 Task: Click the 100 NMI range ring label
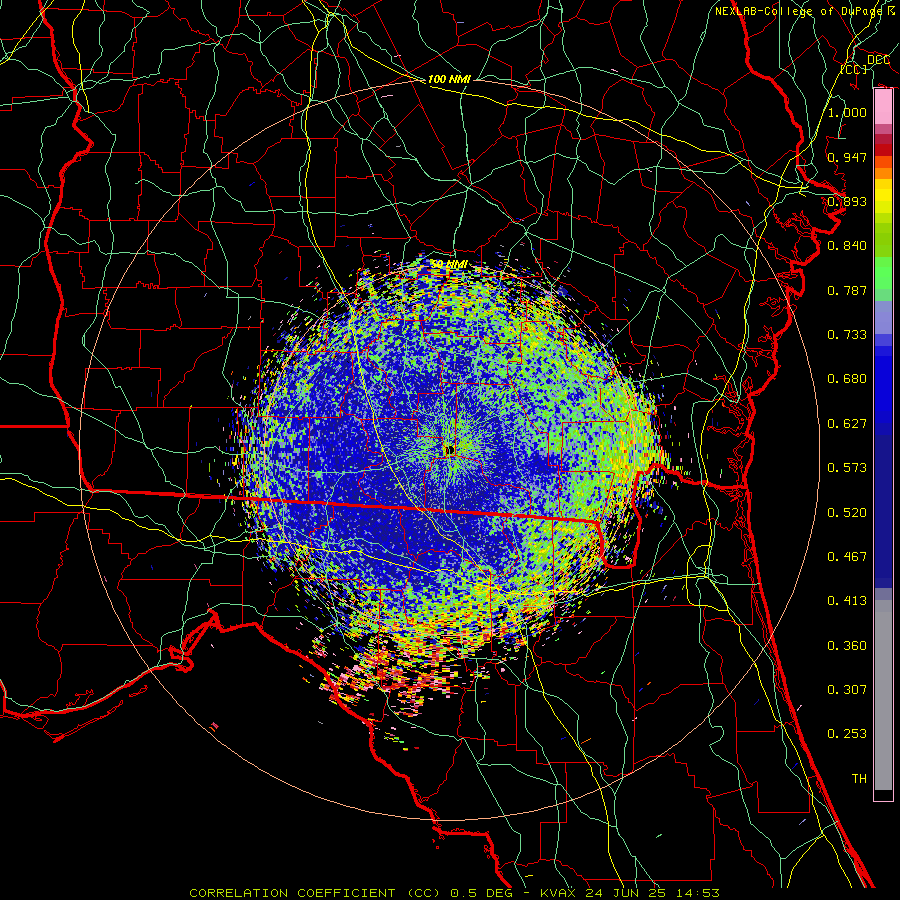(x=449, y=79)
